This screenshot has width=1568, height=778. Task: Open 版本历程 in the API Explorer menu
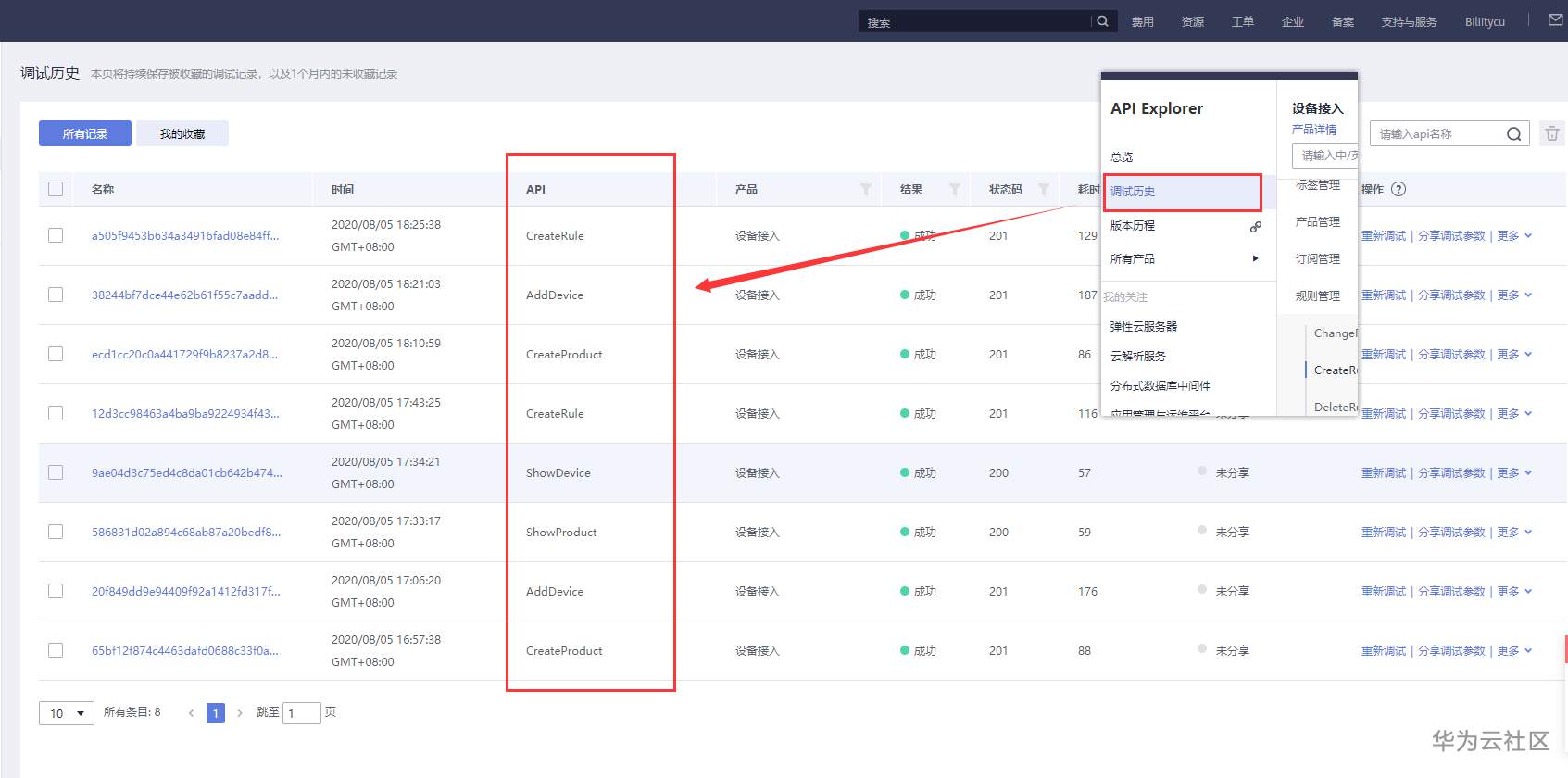pos(1133,226)
